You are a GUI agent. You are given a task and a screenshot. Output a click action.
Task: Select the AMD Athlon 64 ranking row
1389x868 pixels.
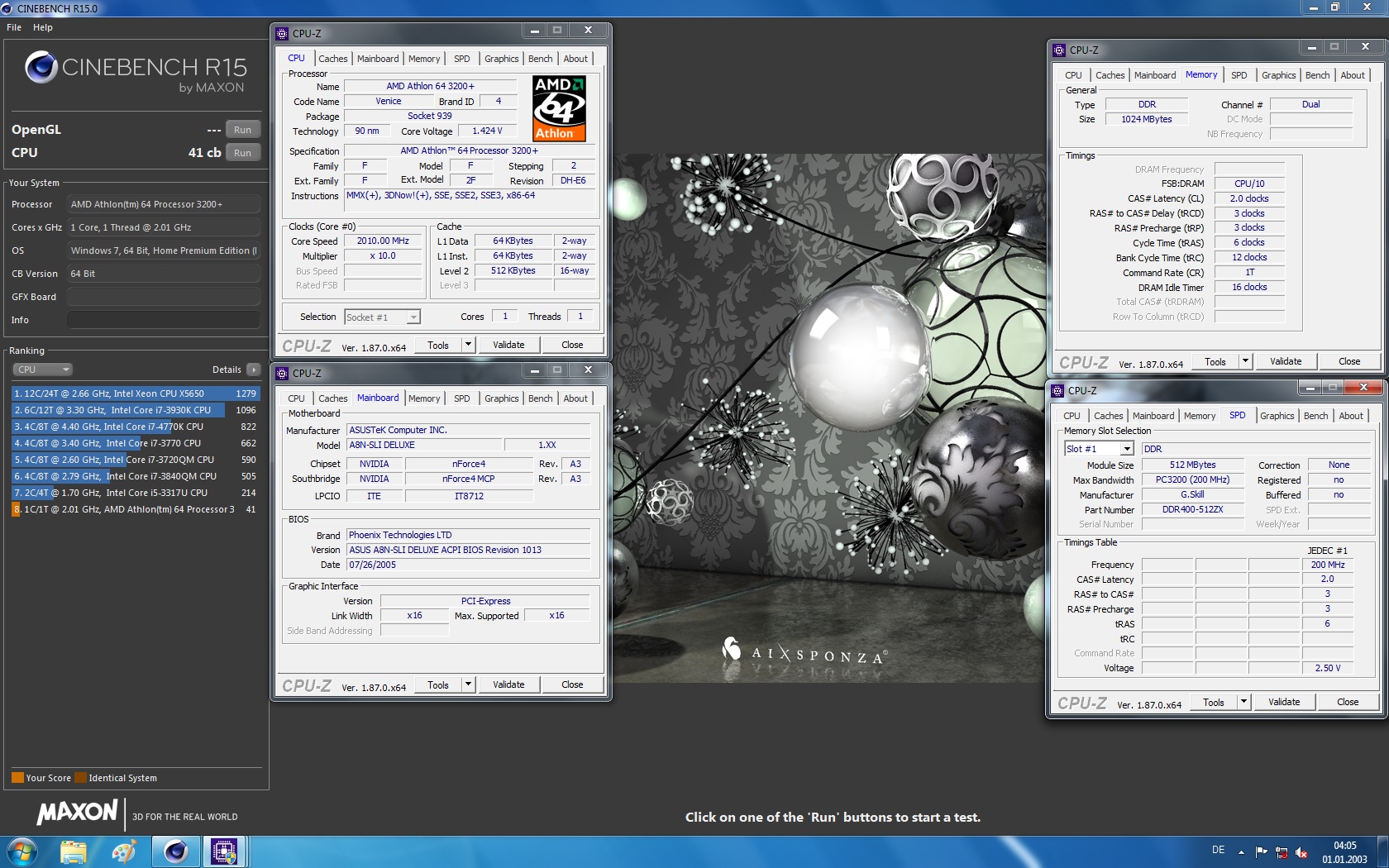point(136,509)
